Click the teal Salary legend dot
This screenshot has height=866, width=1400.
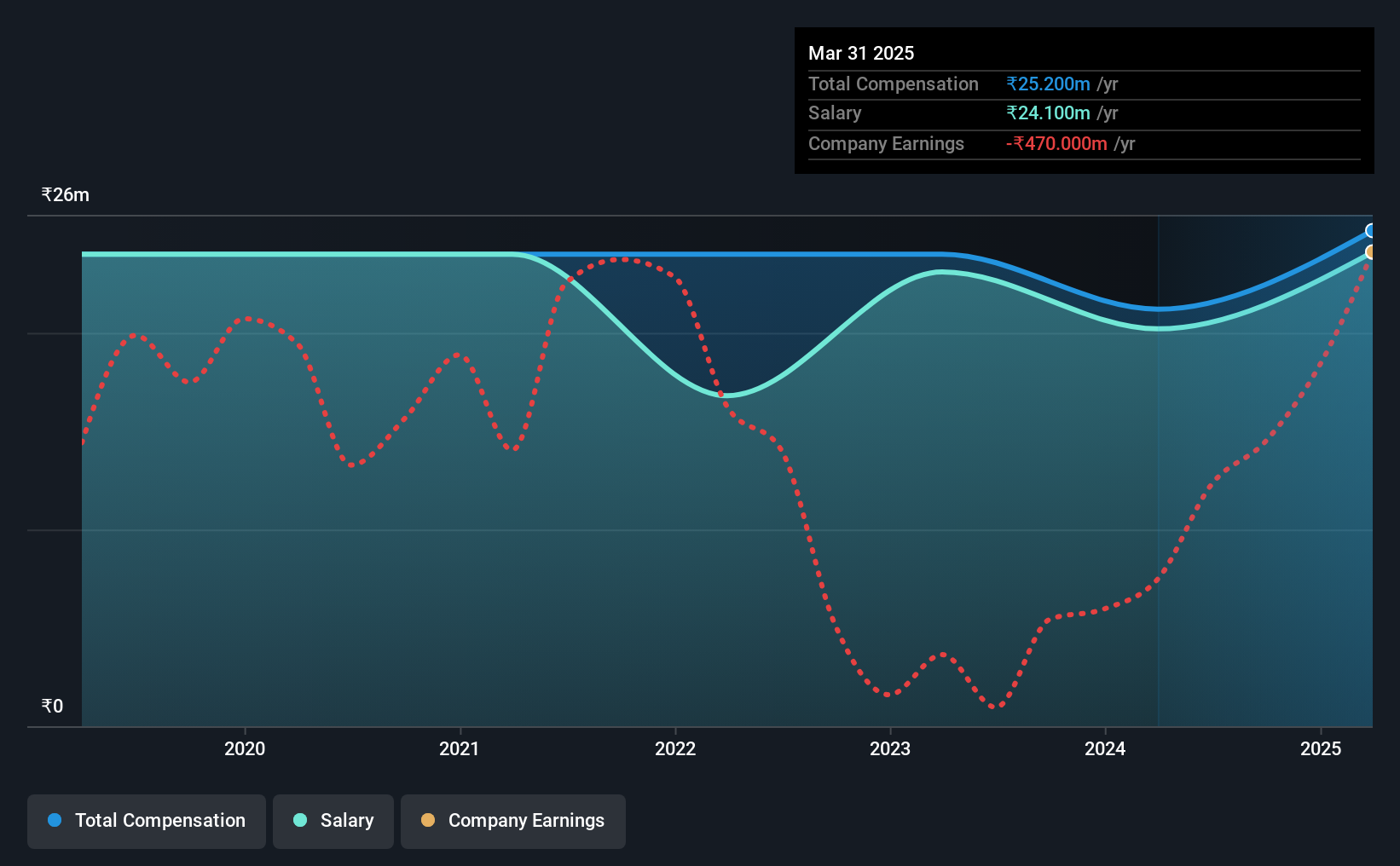point(300,820)
